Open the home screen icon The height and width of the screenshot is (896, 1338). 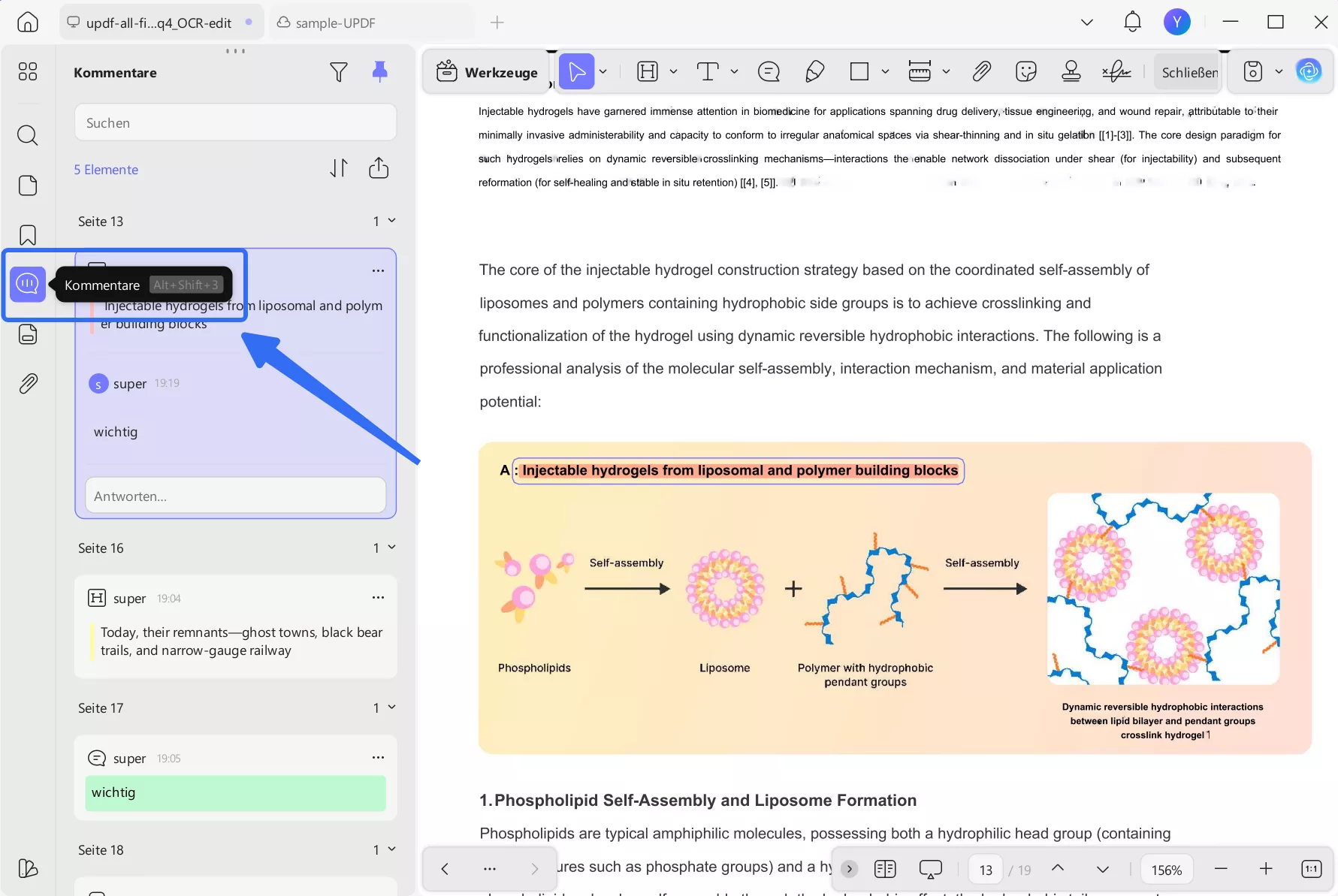coord(28,23)
